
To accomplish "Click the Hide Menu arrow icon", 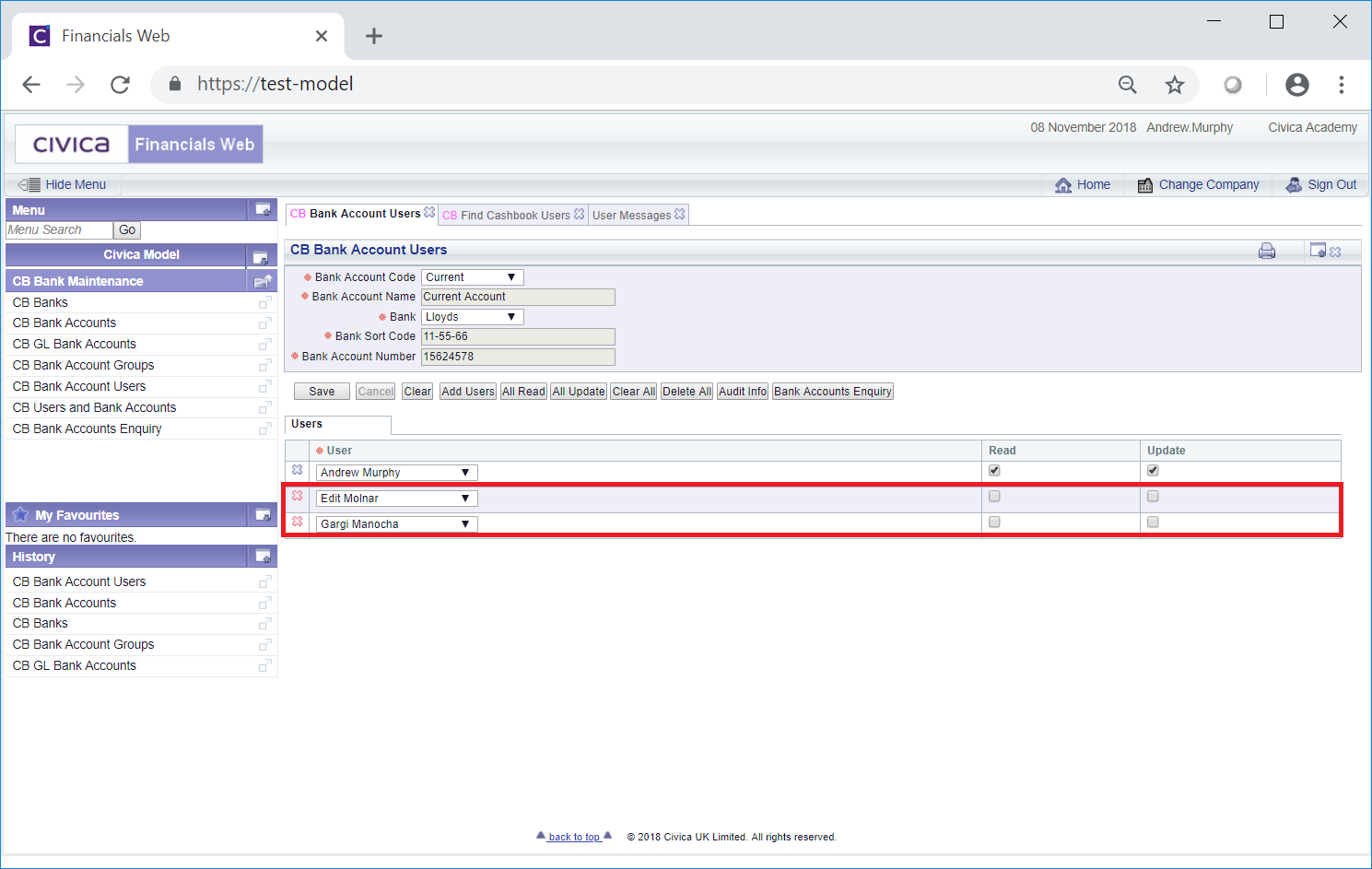I will point(29,184).
